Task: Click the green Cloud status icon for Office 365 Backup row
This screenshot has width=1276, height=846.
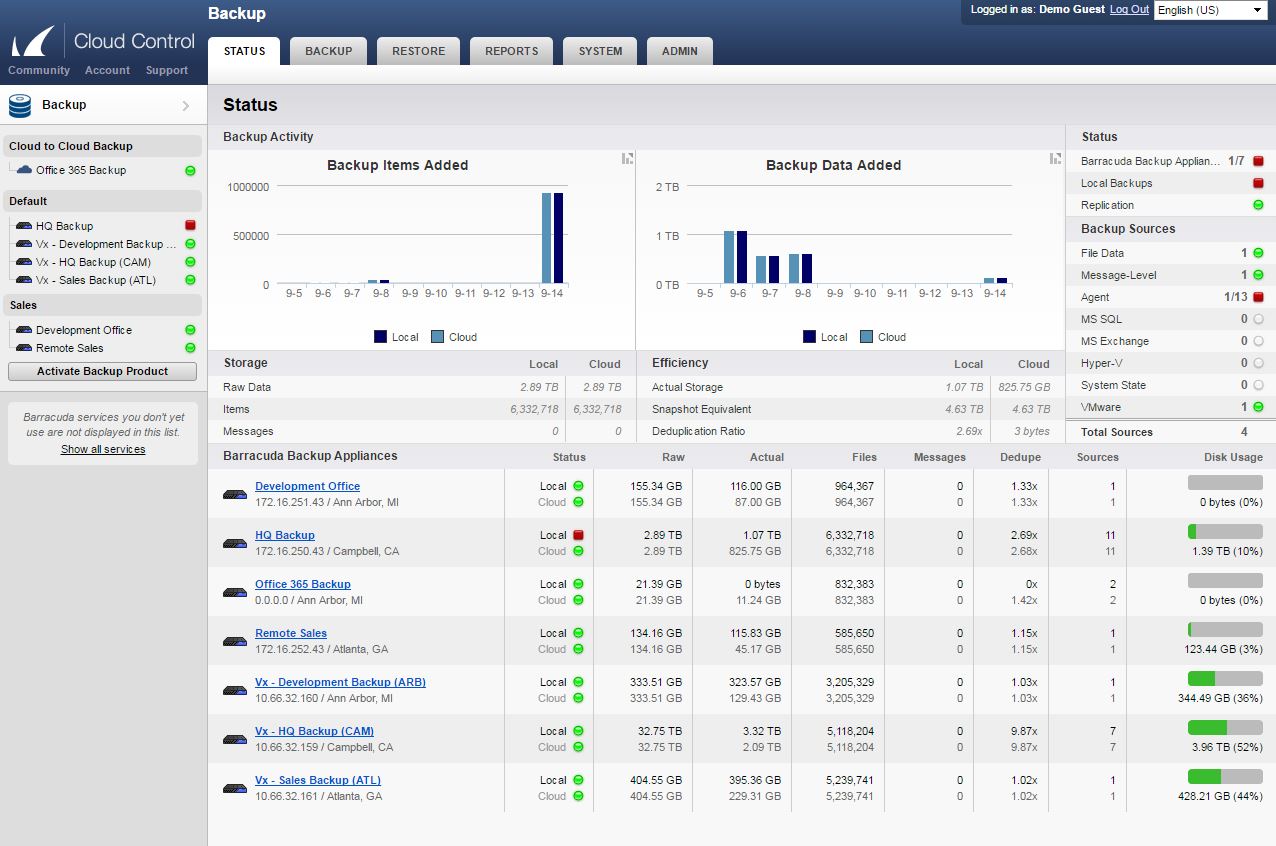Action: [x=578, y=600]
